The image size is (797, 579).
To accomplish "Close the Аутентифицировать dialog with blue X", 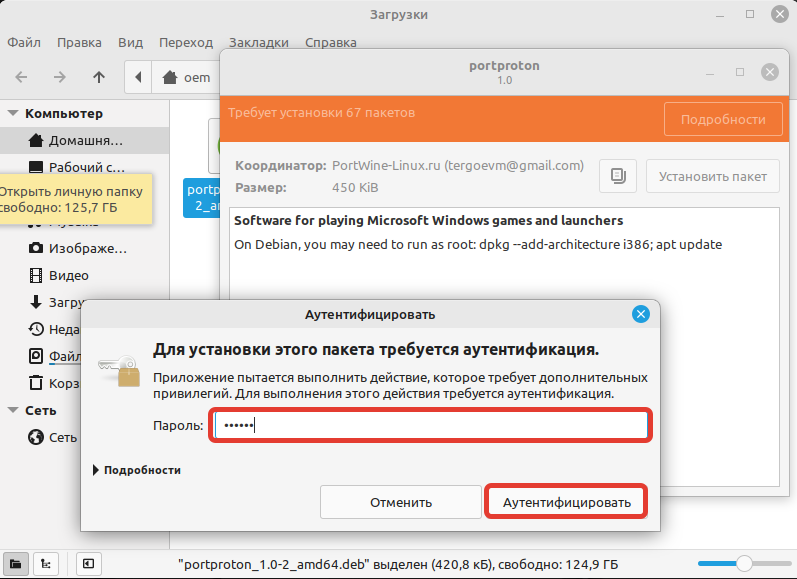I will coord(641,314).
